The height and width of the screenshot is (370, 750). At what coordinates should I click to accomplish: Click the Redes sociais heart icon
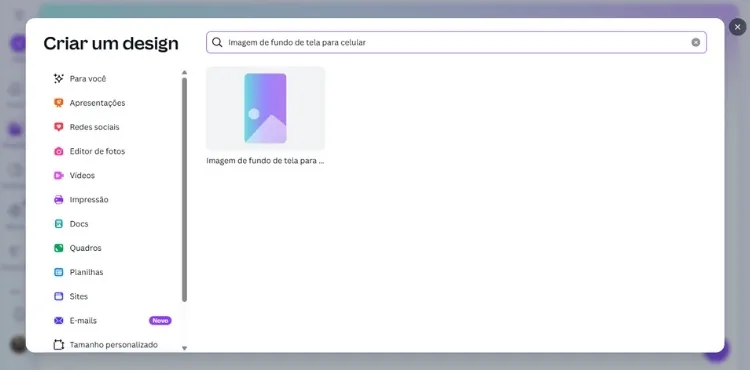point(58,127)
